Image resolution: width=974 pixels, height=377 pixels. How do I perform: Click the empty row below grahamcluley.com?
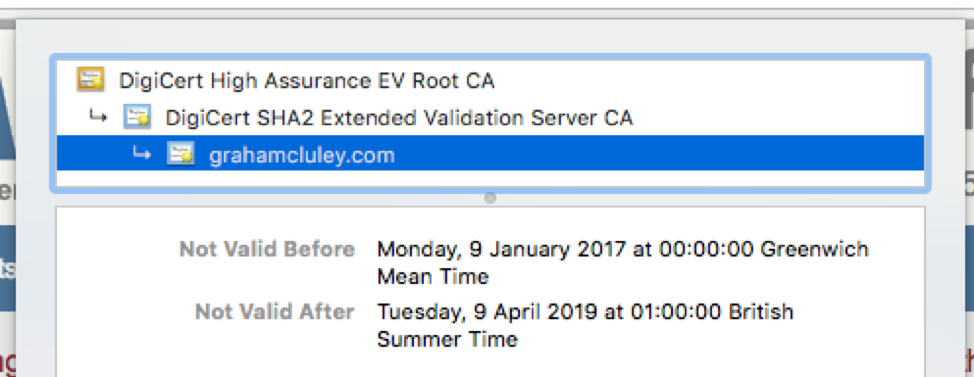pyautogui.click(x=490, y=179)
